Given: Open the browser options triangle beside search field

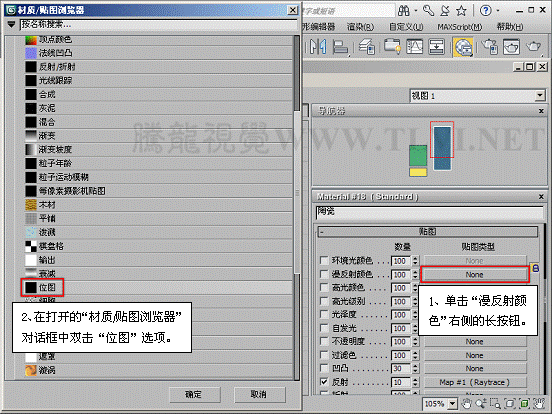Looking at the screenshot, I should click(x=12, y=25).
